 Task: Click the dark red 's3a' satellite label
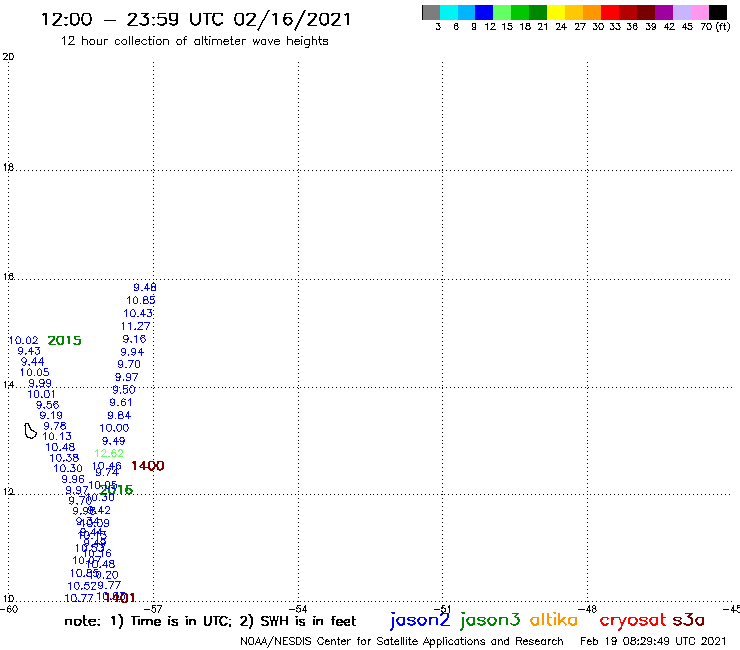coord(688,620)
